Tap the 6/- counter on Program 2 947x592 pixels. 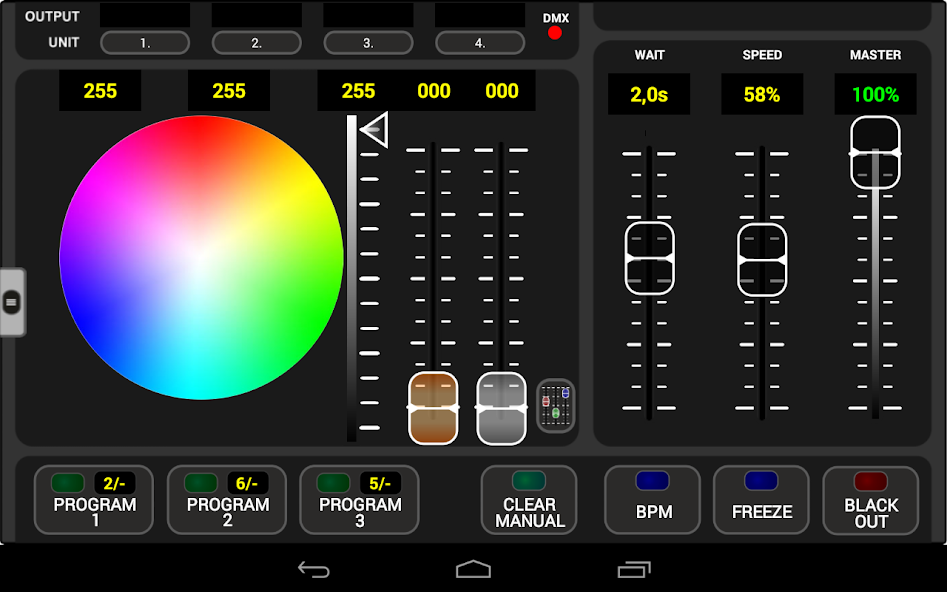tap(246, 480)
